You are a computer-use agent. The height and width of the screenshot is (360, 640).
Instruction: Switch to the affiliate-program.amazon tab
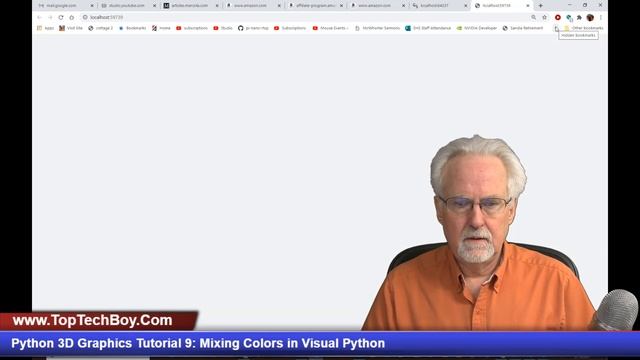point(316,6)
